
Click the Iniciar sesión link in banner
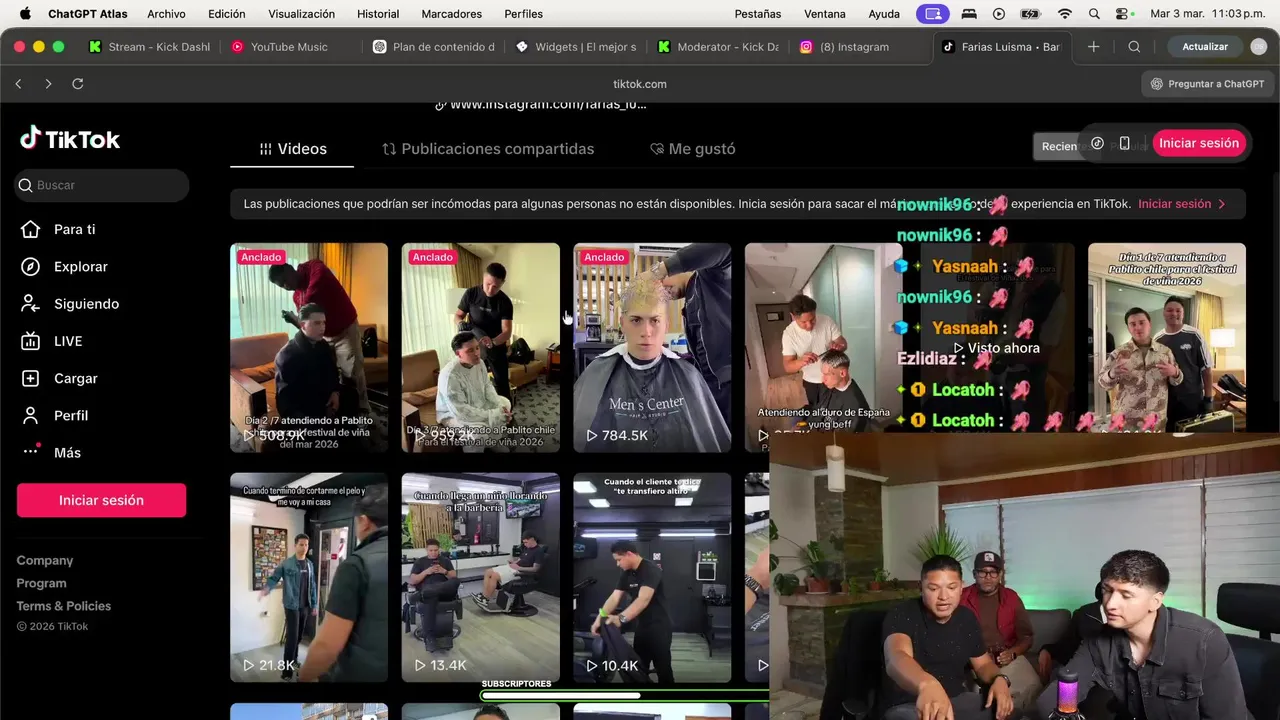pos(1182,204)
